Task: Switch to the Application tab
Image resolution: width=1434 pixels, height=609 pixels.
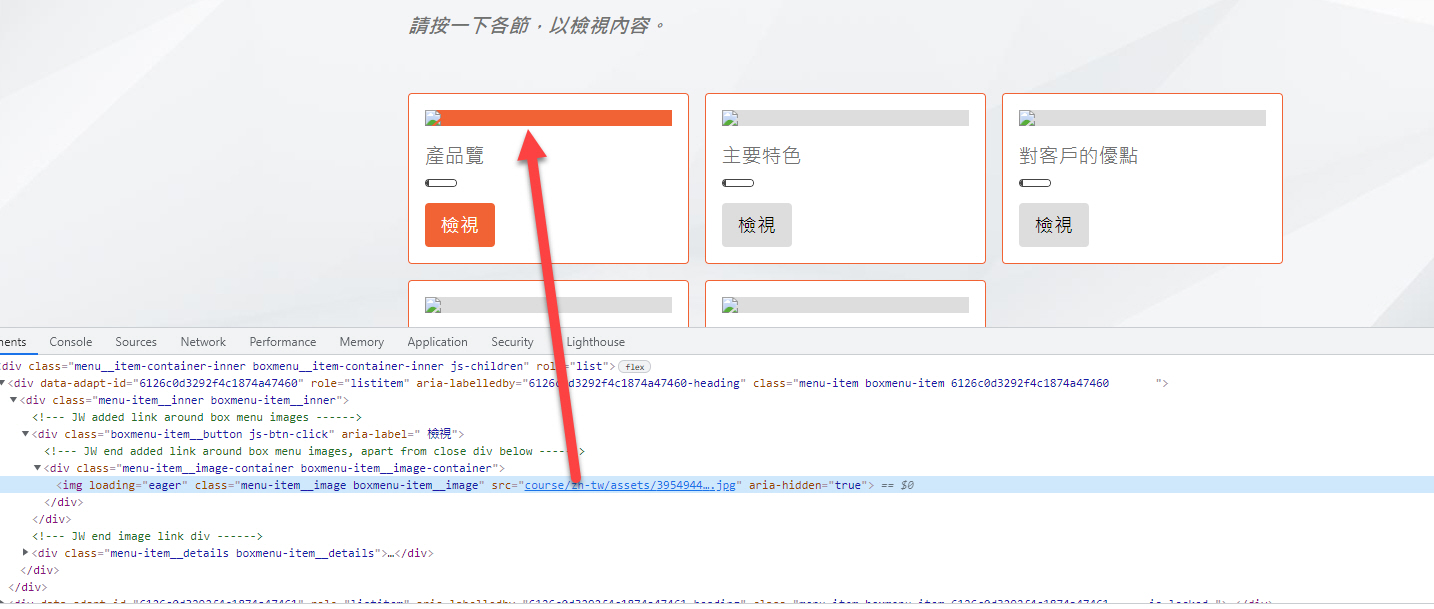Action: pyautogui.click(x=437, y=342)
